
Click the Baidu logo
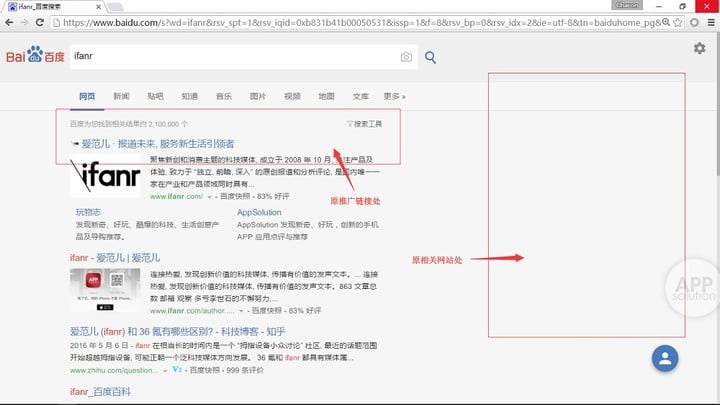click(x=35, y=56)
